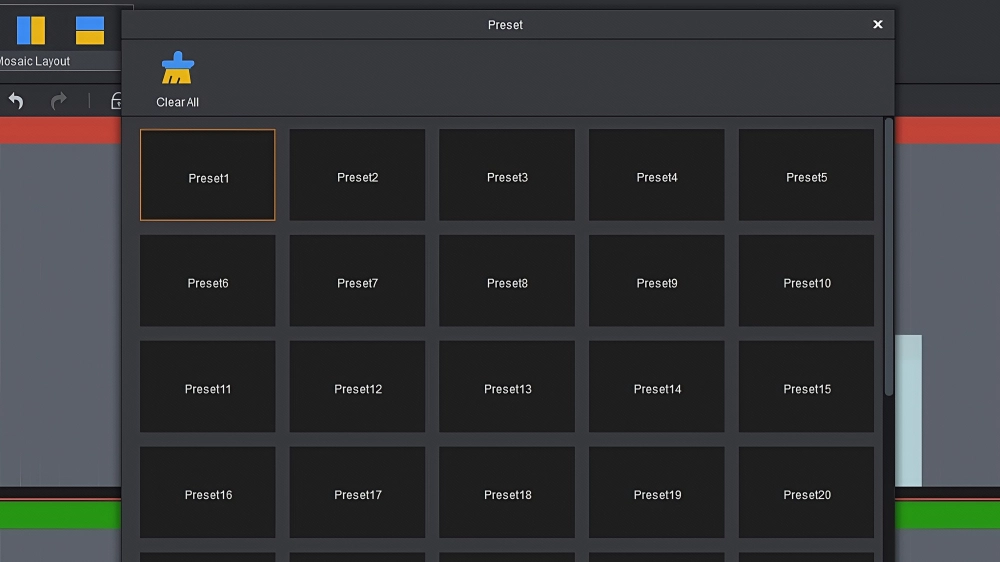This screenshot has height=562, width=1000.
Task: Open the Preset16 tile
Action: [x=207, y=492]
